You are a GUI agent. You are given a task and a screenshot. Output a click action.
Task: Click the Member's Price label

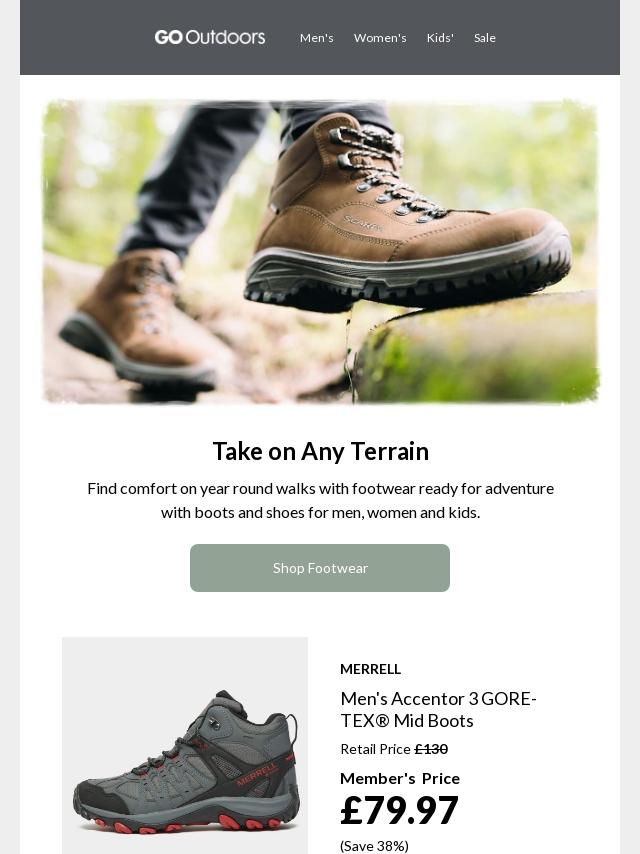tap(400, 779)
